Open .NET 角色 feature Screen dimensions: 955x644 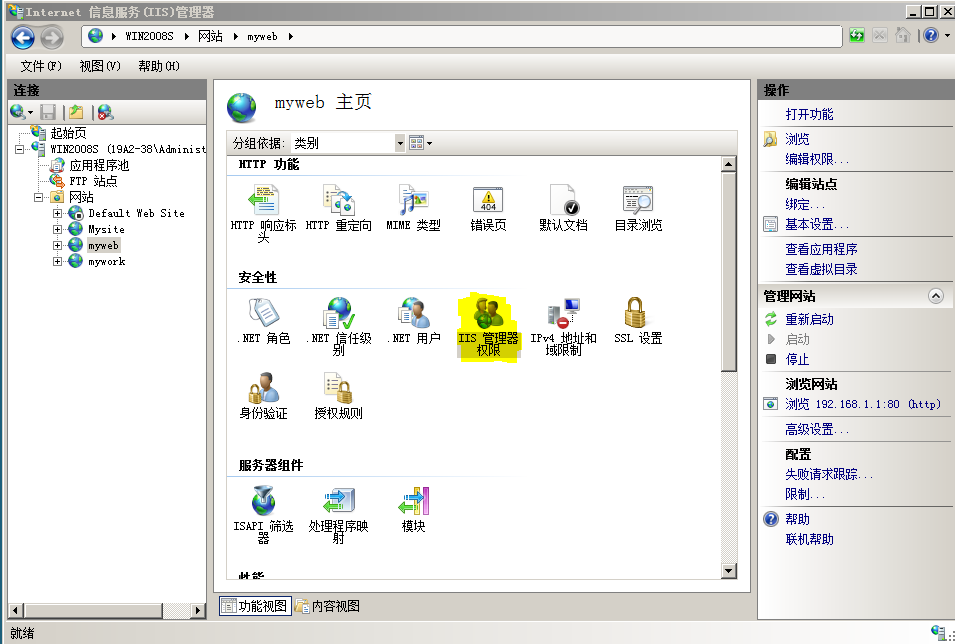coord(263,321)
